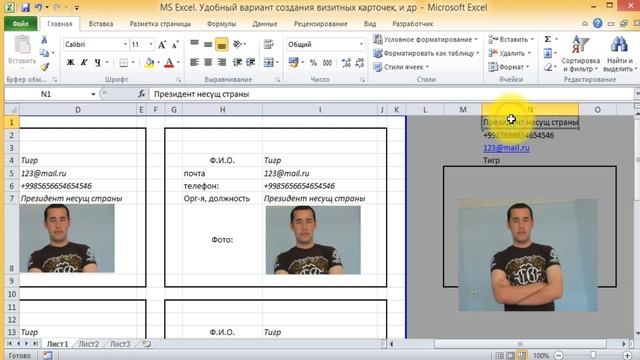640x360 pixels.
Task: Click the decrease decimal icon
Action: pyautogui.click(x=360, y=62)
